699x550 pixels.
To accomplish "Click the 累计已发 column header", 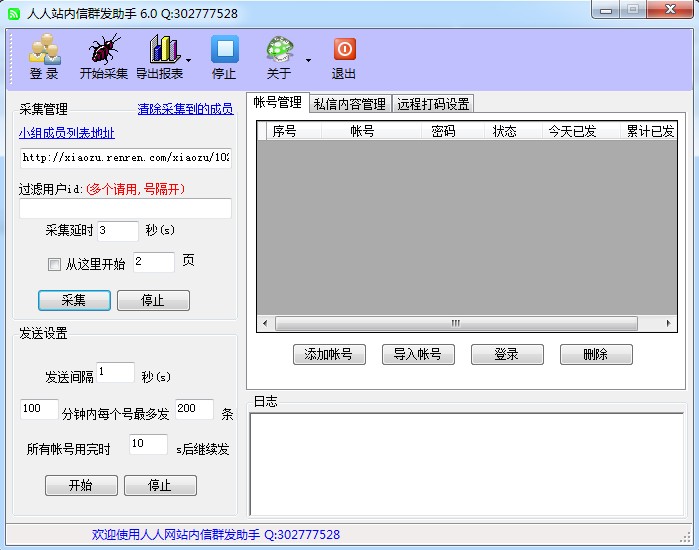I will [x=649, y=131].
